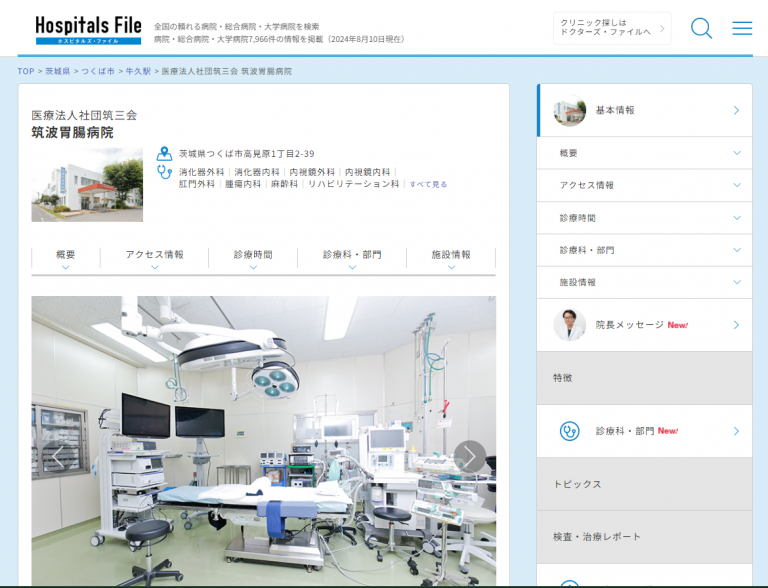The image size is (768, 588).
Task: Show the previous slideshow photo arrow
Action: 58,457
